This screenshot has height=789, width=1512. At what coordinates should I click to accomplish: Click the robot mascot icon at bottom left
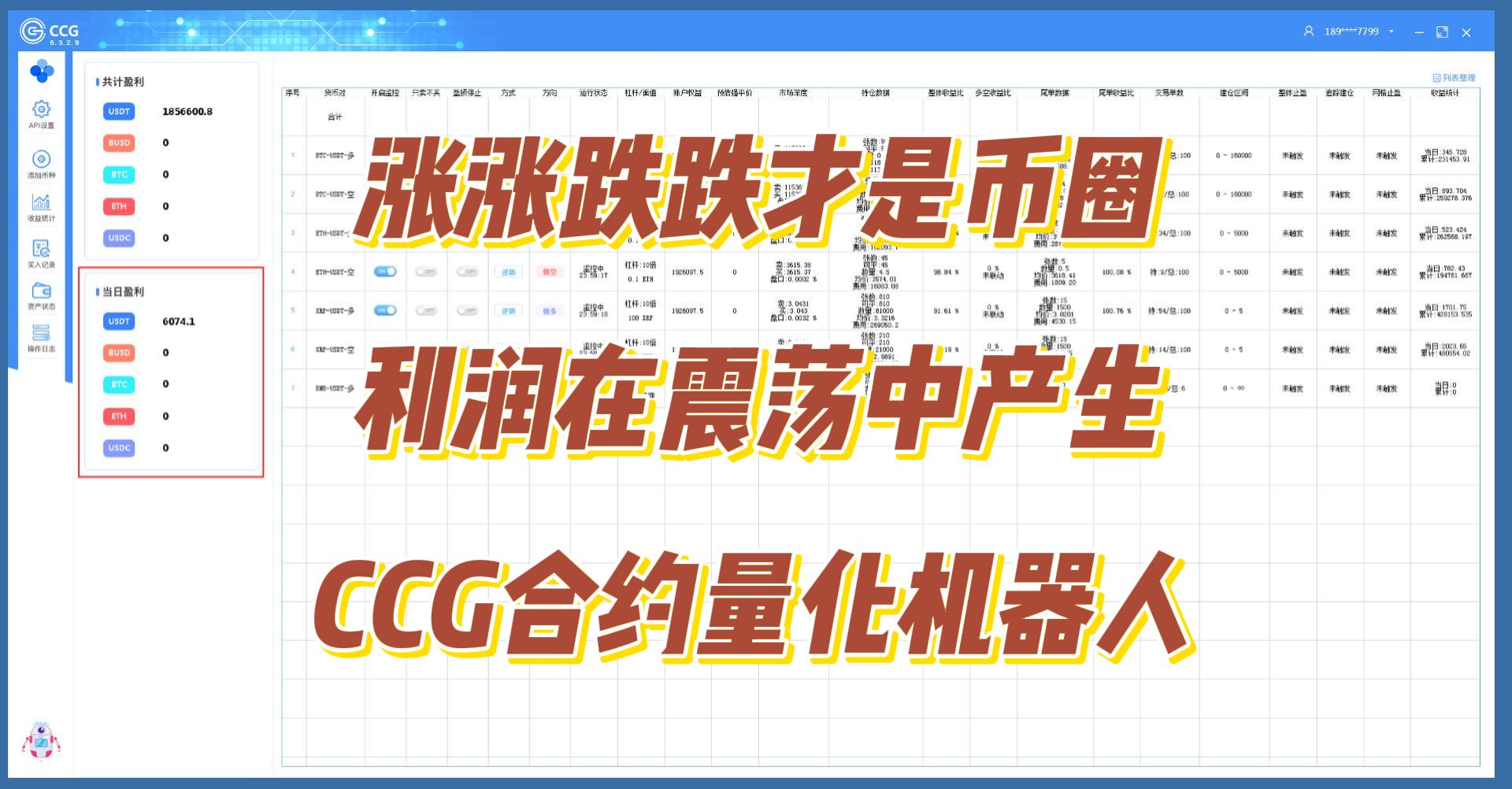pos(40,740)
